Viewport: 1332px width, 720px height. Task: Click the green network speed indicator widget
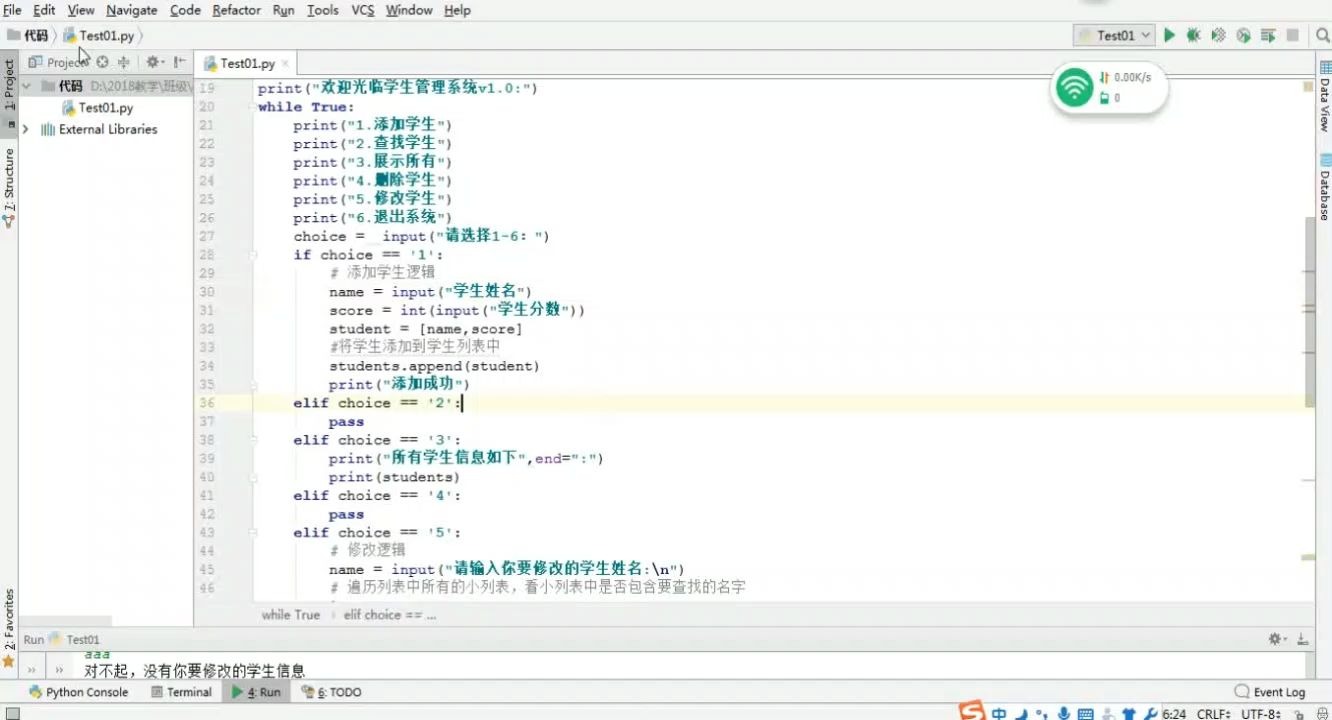(1073, 87)
